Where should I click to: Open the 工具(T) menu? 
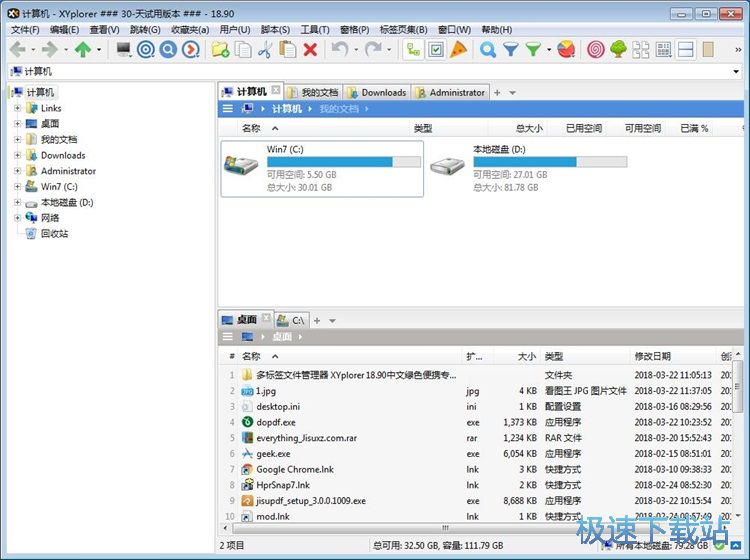pyautogui.click(x=315, y=30)
